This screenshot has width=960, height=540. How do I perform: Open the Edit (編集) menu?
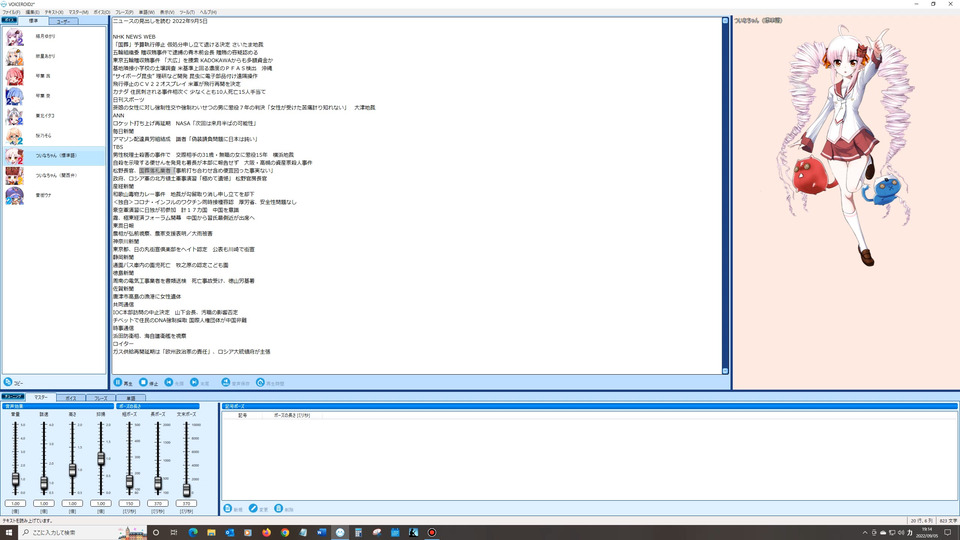pyautogui.click(x=32, y=12)
